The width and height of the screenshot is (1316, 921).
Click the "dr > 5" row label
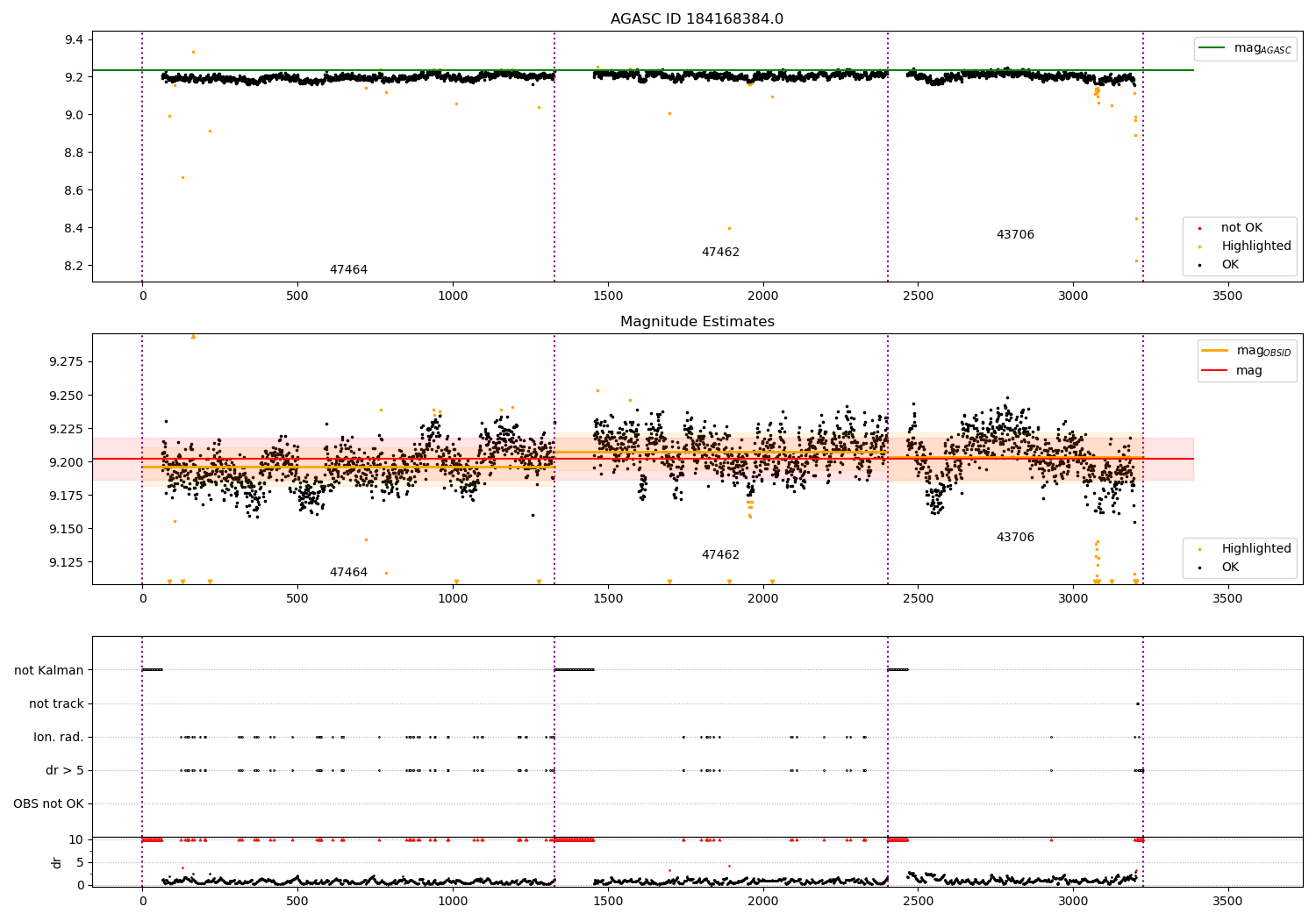click(65, 771)
